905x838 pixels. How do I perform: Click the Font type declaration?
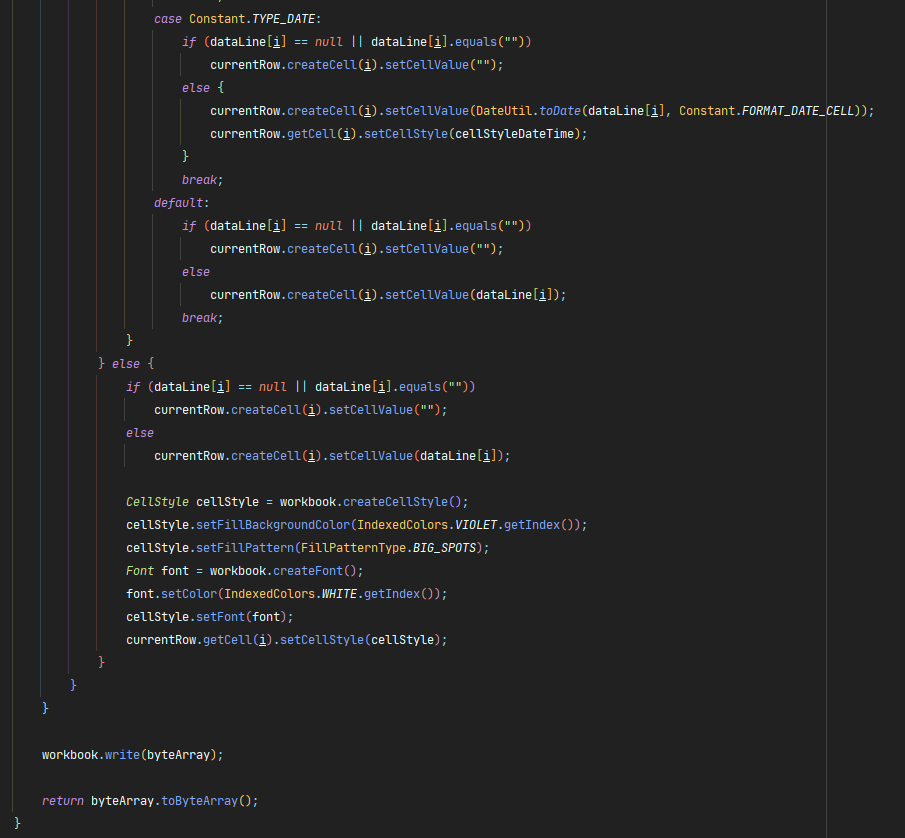pyautogui.click(x=140, y=571)
